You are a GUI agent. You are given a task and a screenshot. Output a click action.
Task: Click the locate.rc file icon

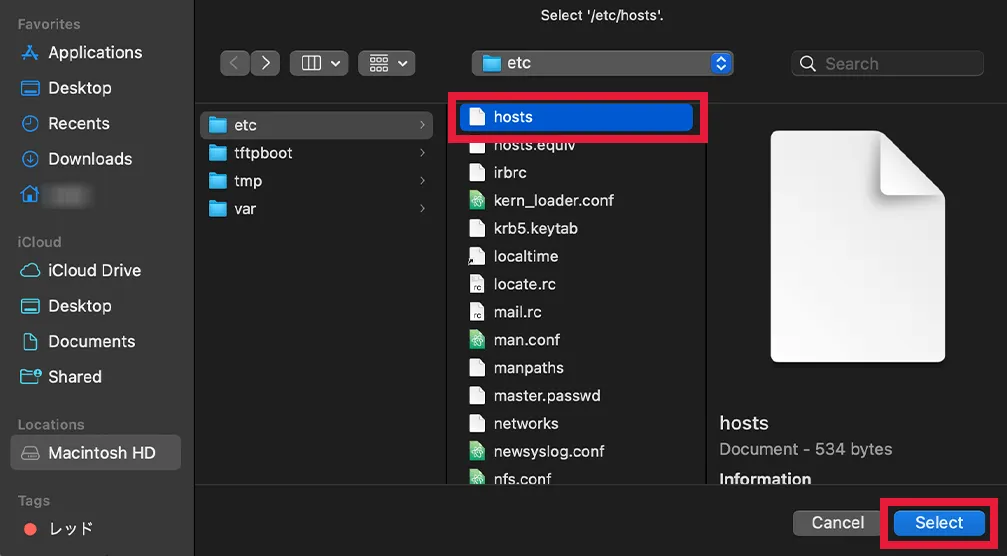tap(477, 284)
